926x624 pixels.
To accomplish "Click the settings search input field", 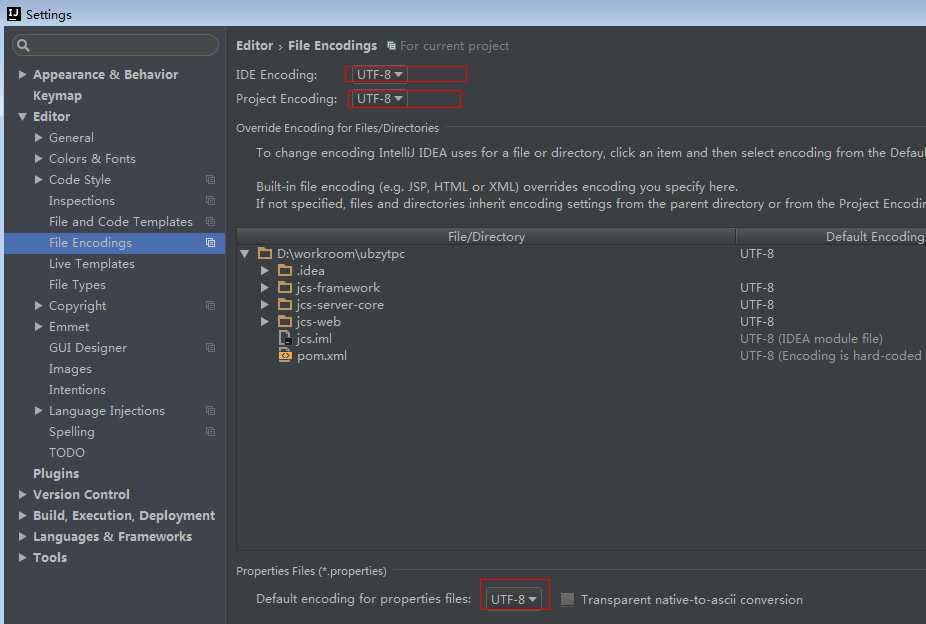I will click(x=115, y=45).
